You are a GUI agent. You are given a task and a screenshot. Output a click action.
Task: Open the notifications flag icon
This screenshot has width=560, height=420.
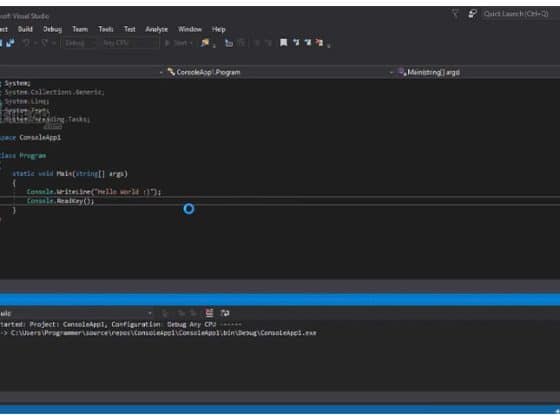click(x=455, y=14)
